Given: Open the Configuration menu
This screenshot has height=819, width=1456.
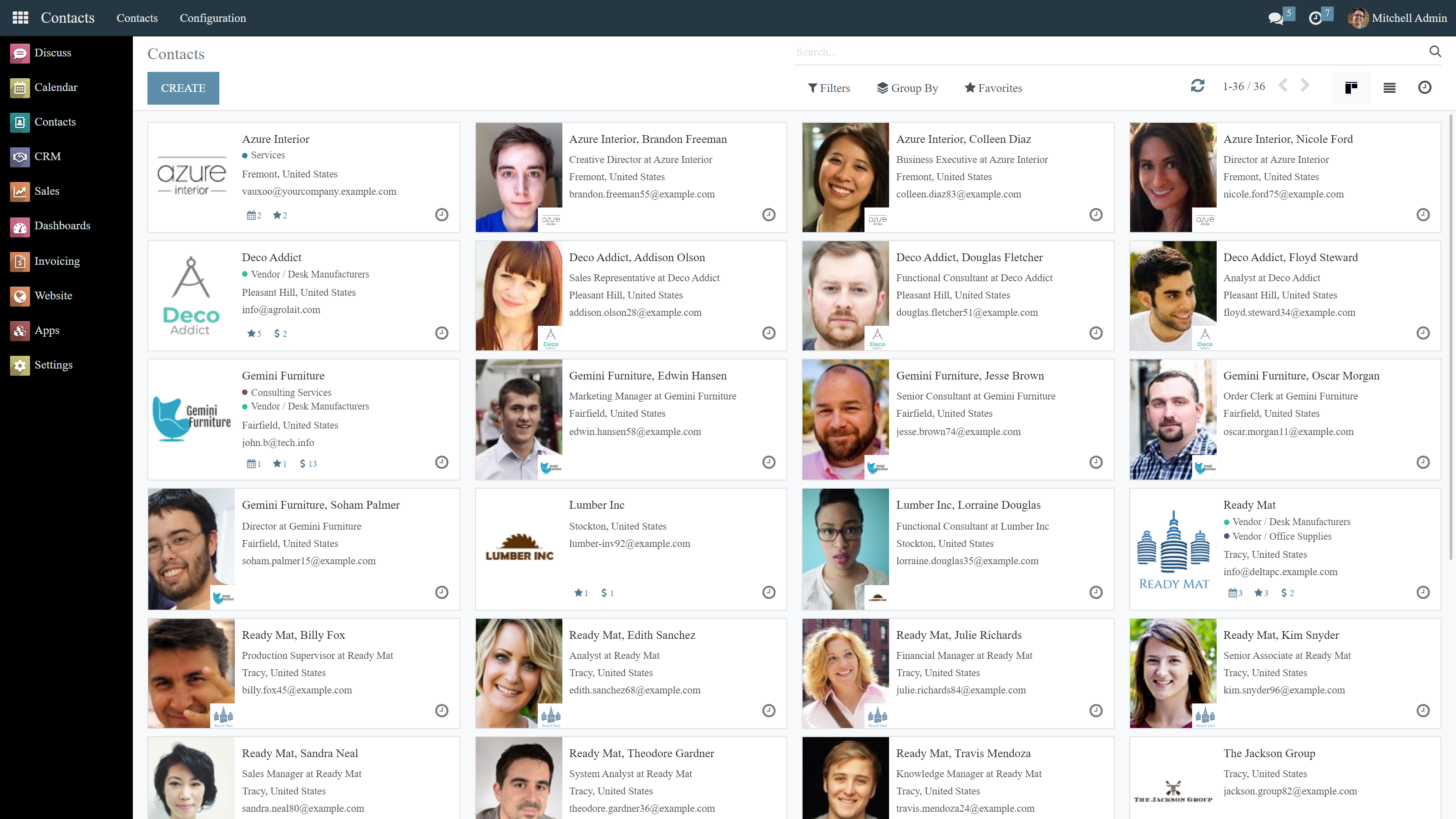Looking at the screenshot, I should coord(212,18).
